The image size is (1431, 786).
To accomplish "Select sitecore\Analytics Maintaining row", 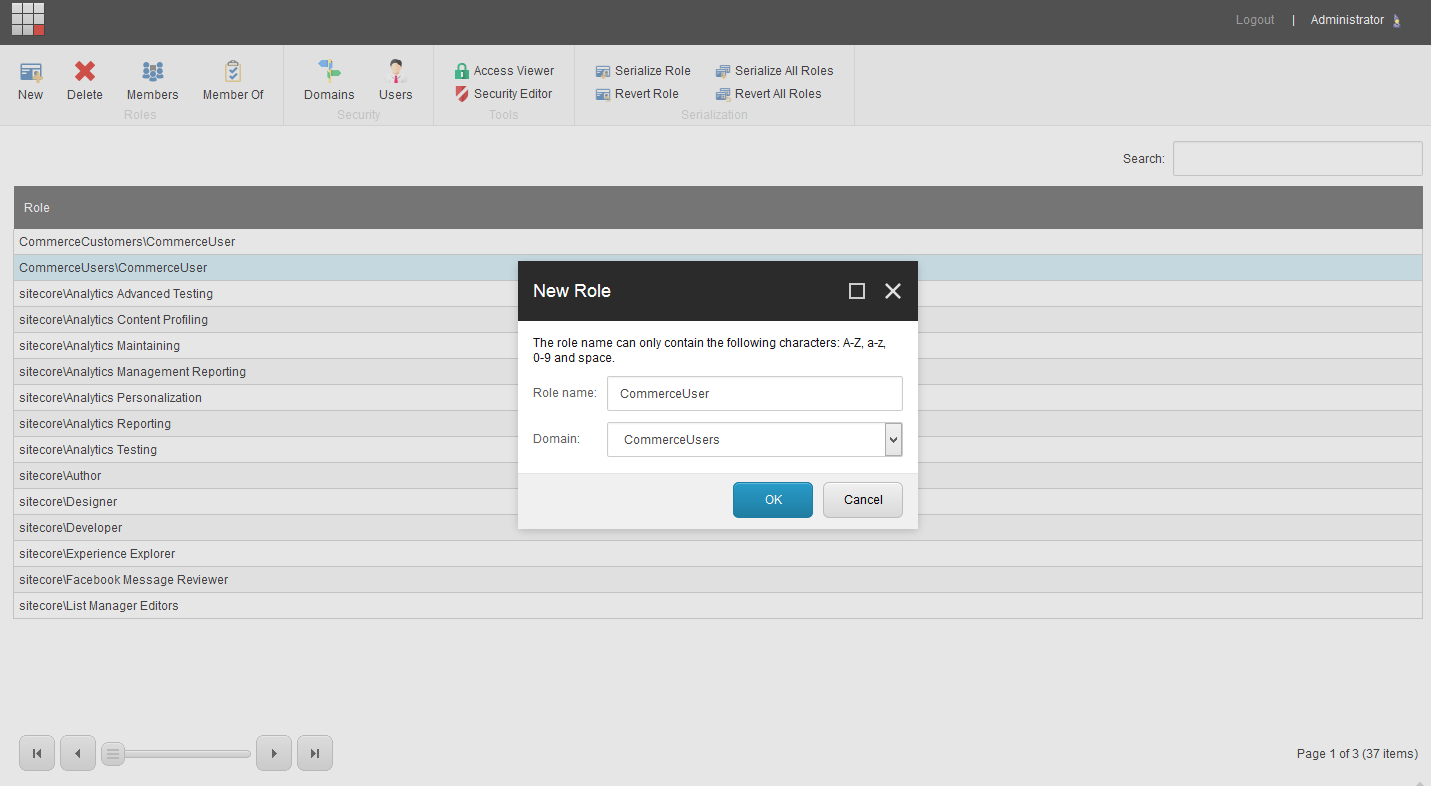I will pyautogui.click(x=718, y=346).
